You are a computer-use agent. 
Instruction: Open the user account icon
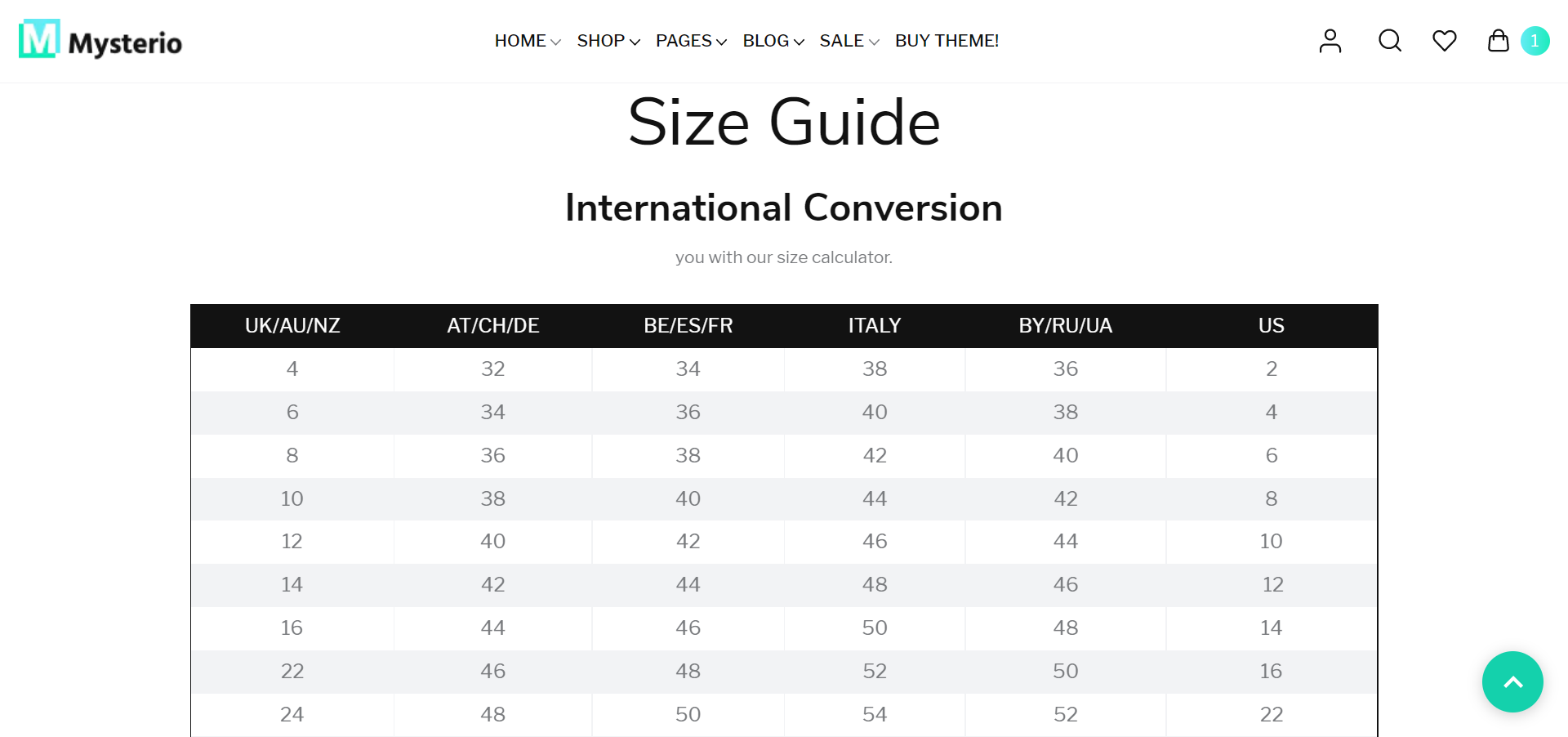coord(1330,41)
